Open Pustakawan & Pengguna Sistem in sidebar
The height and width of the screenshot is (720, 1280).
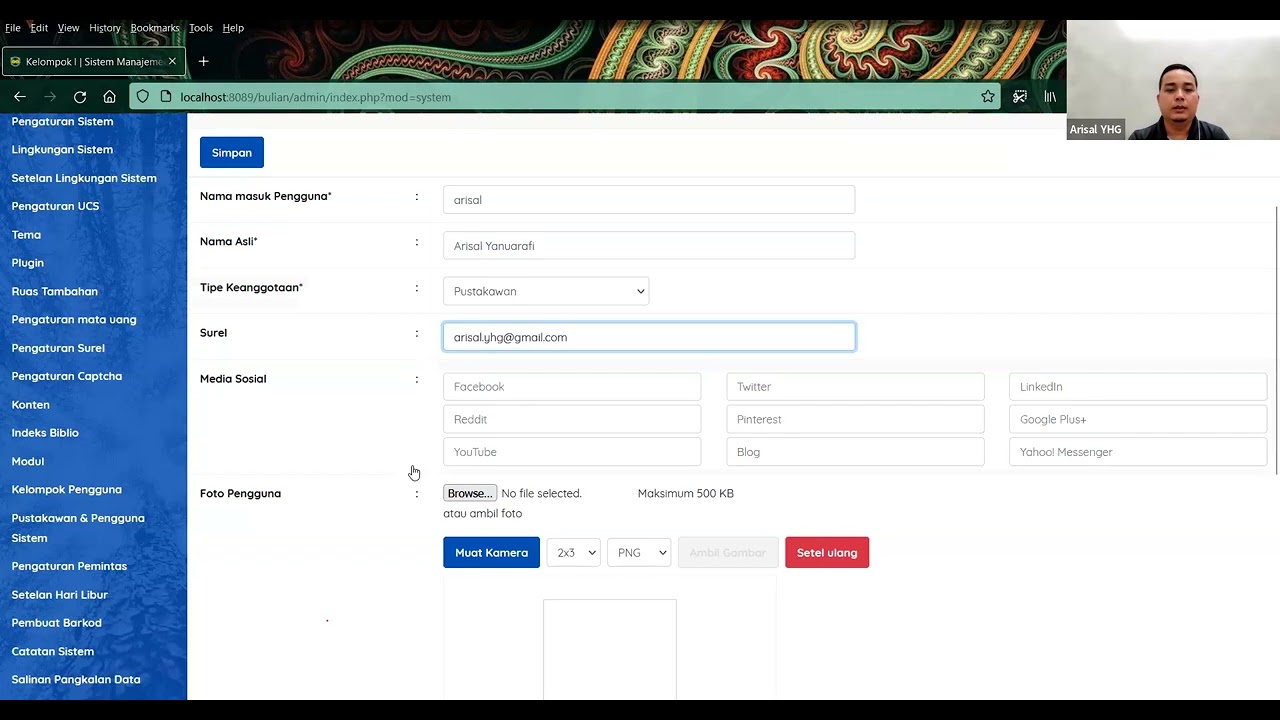[78, 528]
